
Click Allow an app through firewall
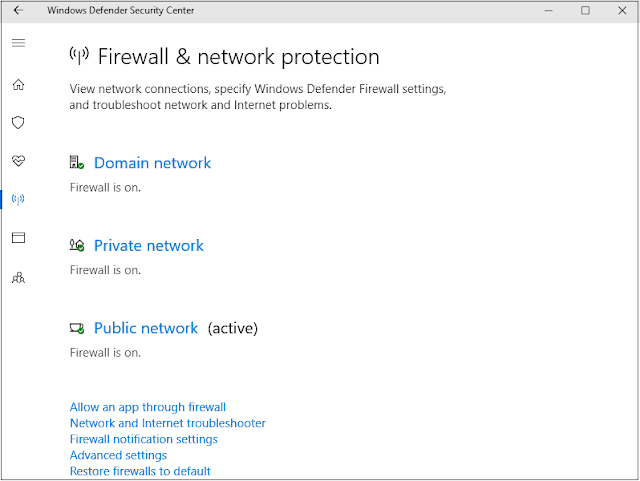[x=148, y=407]
